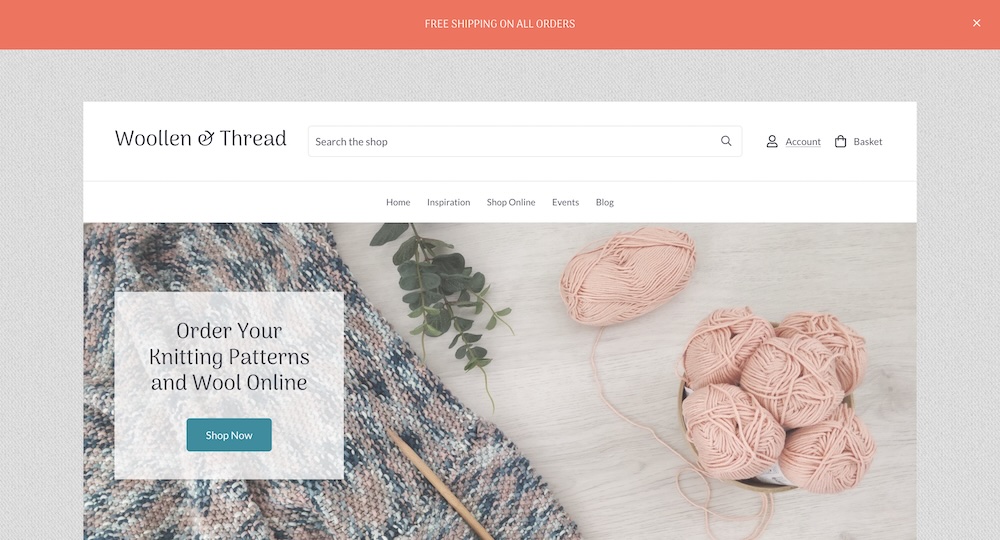This screenshot has height=540, width=1000.
Task: Click the single pink yarn ball
Action: pyautogui.click(x=628, y=276)
